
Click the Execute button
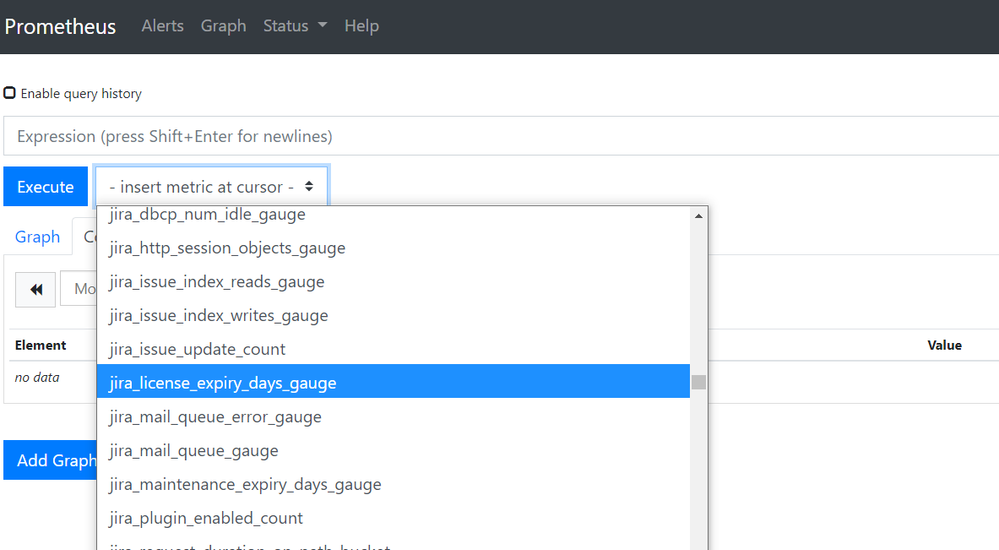pos(45,187)
